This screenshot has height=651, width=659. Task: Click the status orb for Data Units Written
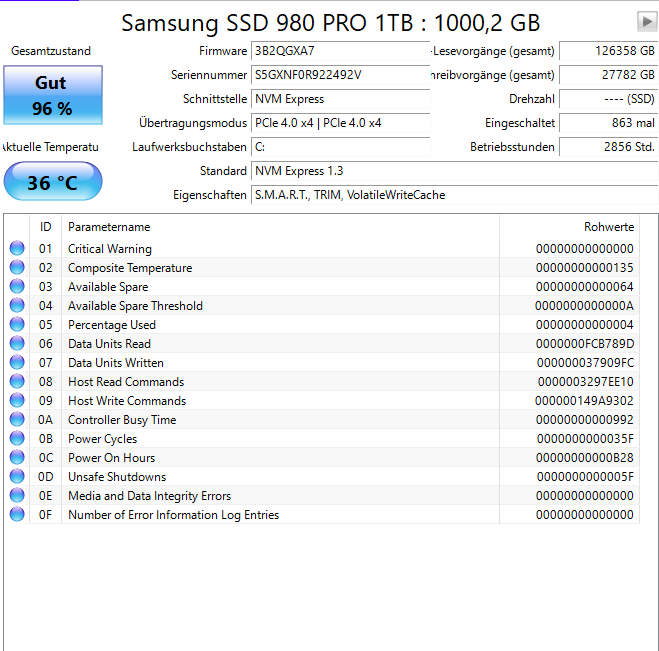point(17,362)
